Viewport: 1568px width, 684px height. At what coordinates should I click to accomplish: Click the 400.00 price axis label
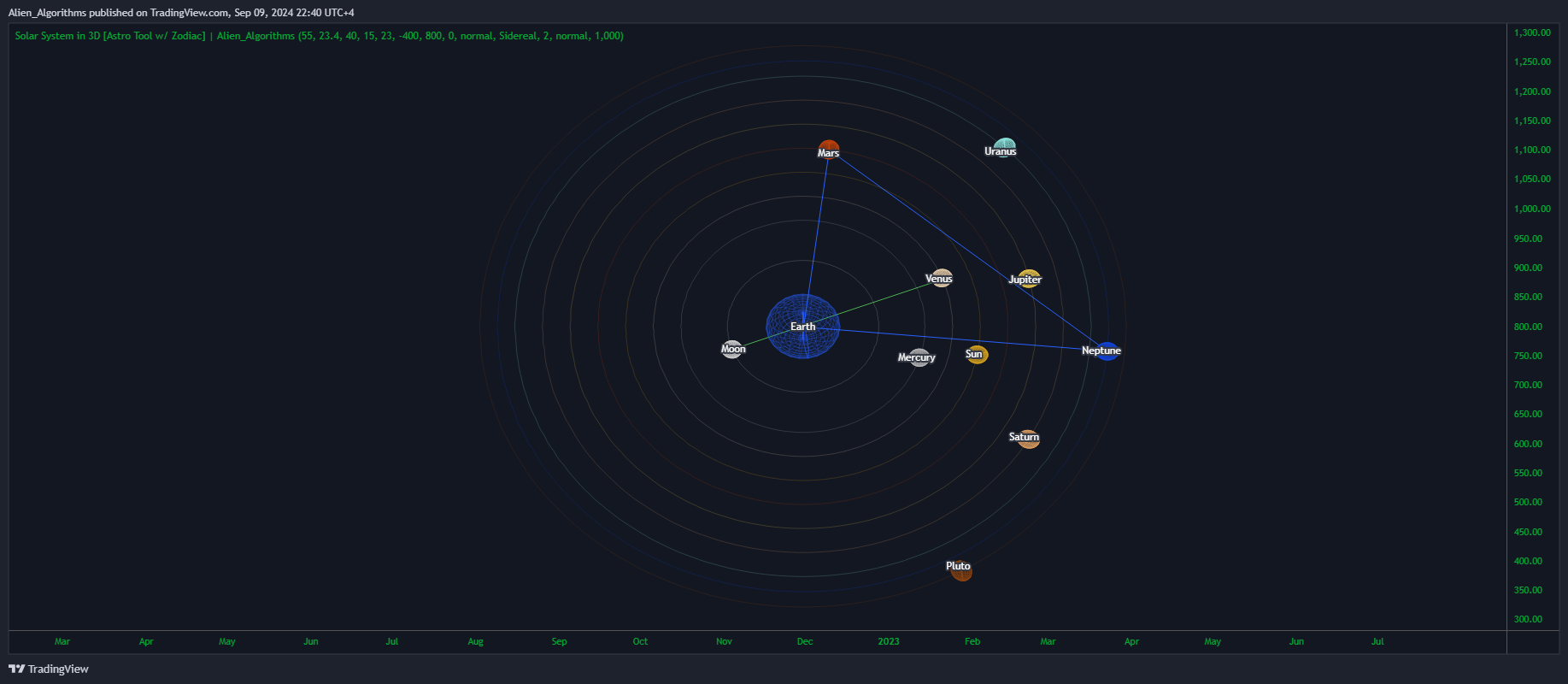pyautogui.click(x=1528, y=561)
